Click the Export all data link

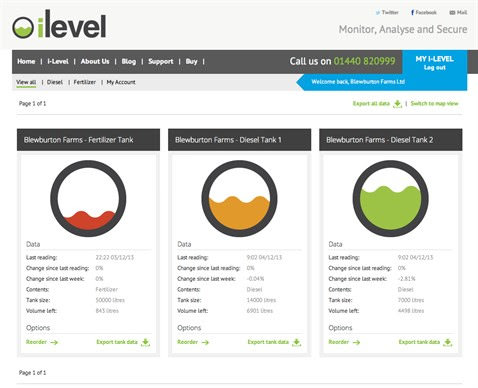coord(371,104)
